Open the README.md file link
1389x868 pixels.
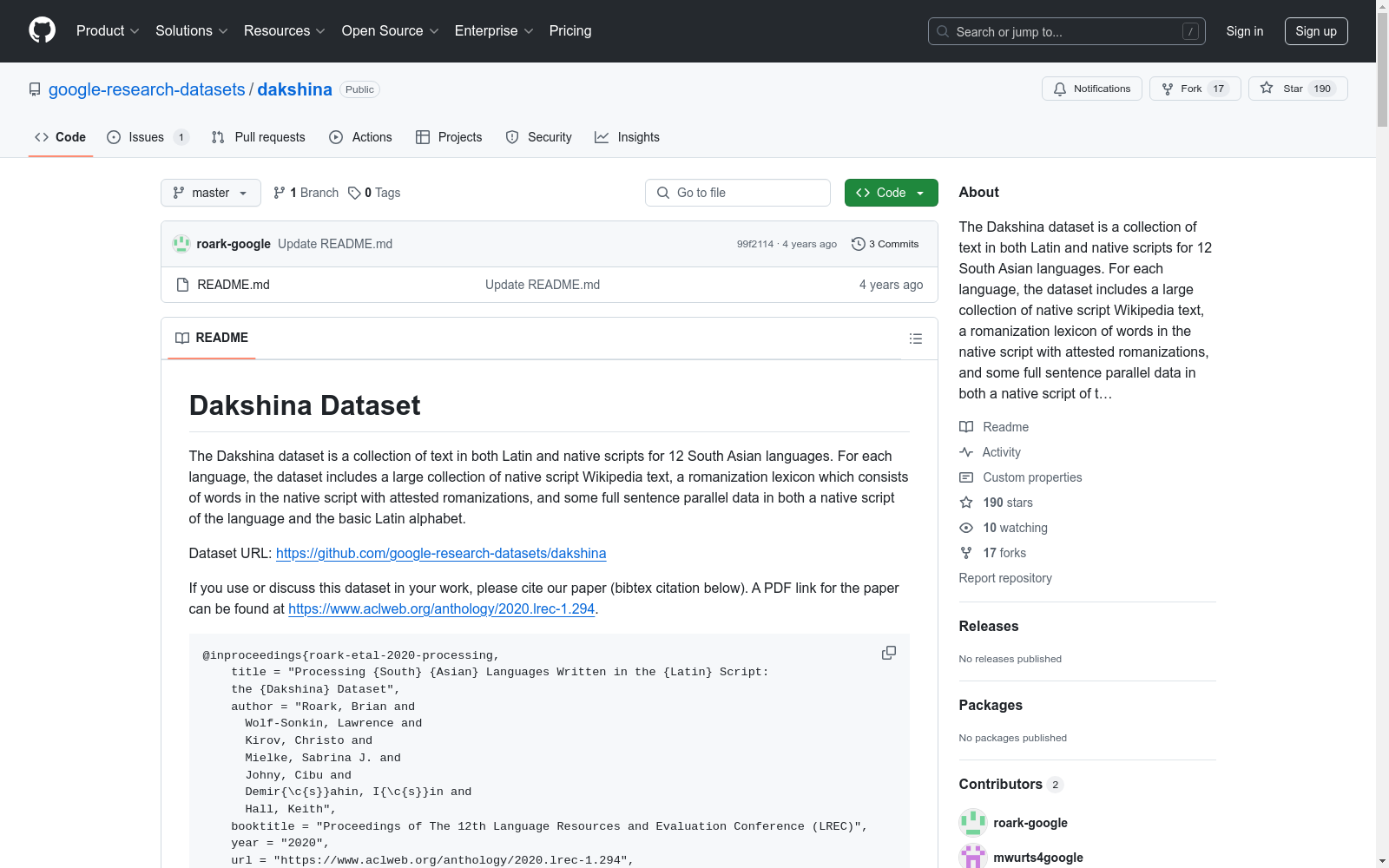coord(234,285)
